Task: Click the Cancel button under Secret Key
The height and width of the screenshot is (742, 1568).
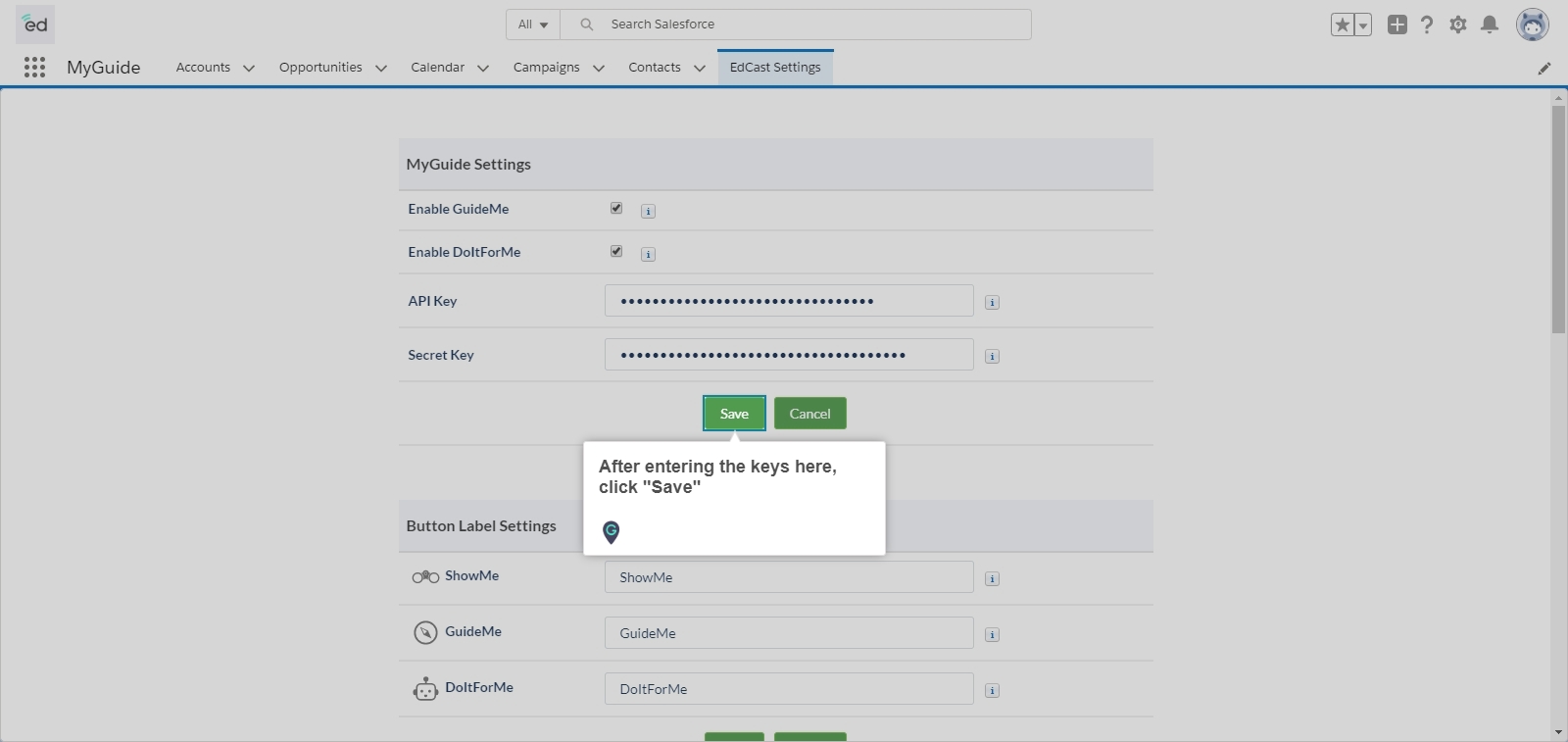Action: point(810,414)
